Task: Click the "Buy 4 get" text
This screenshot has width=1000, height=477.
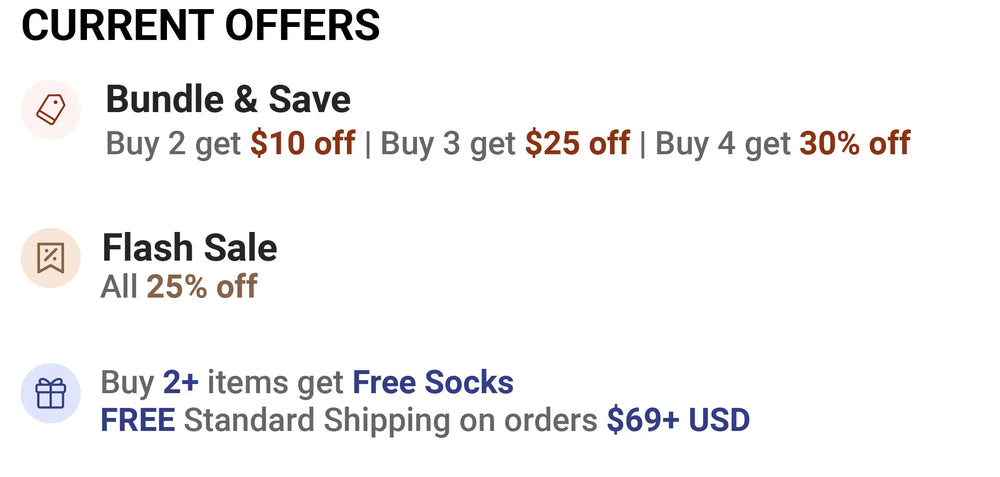Action: click(x=723, y=144)
